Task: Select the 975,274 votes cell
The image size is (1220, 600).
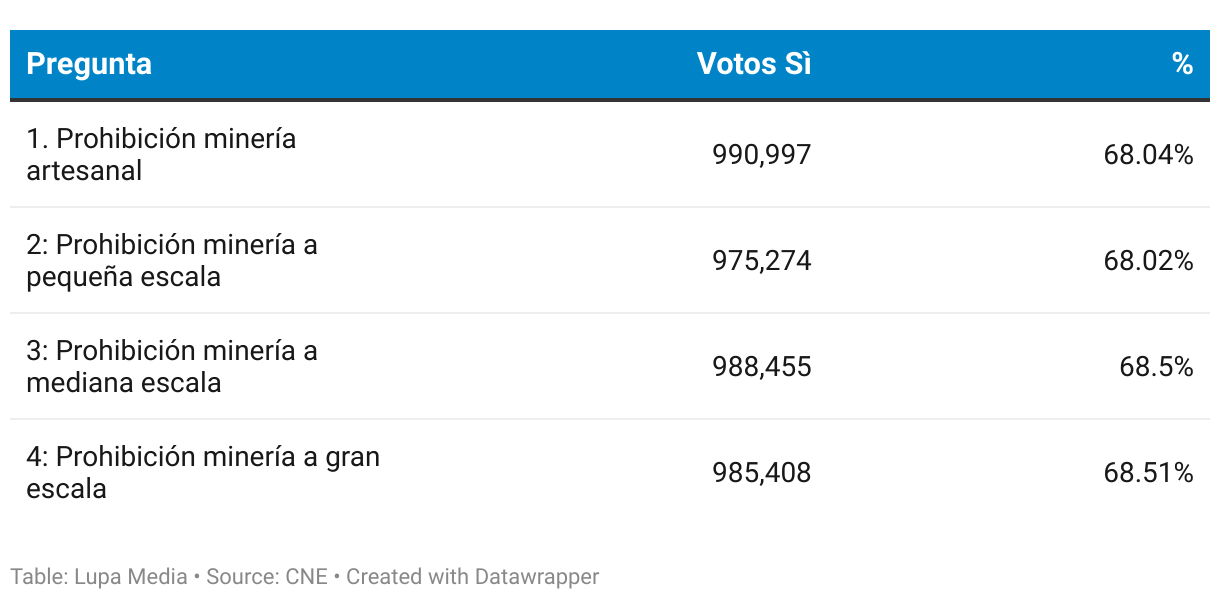Action: coord(761,261)
